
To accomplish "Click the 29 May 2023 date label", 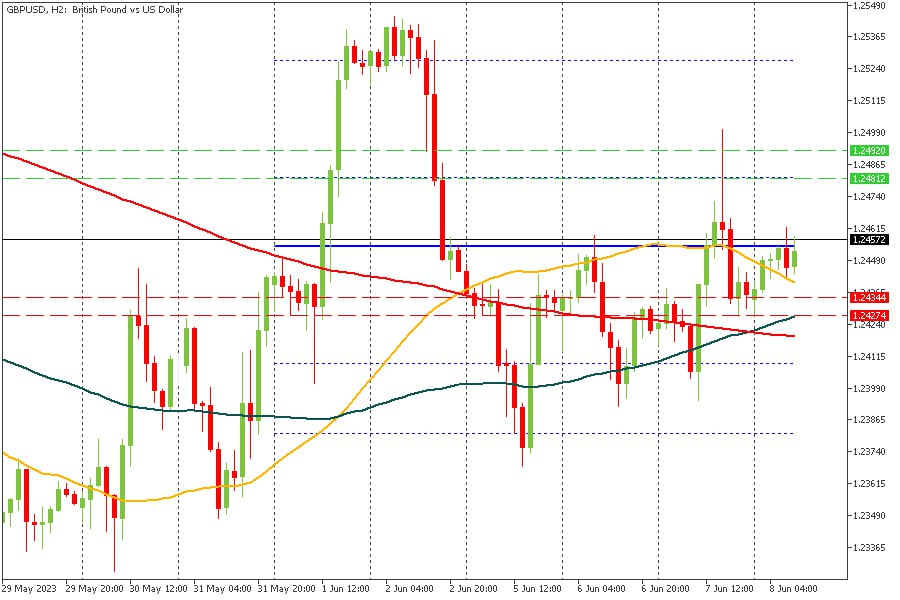I will (29, 589).
